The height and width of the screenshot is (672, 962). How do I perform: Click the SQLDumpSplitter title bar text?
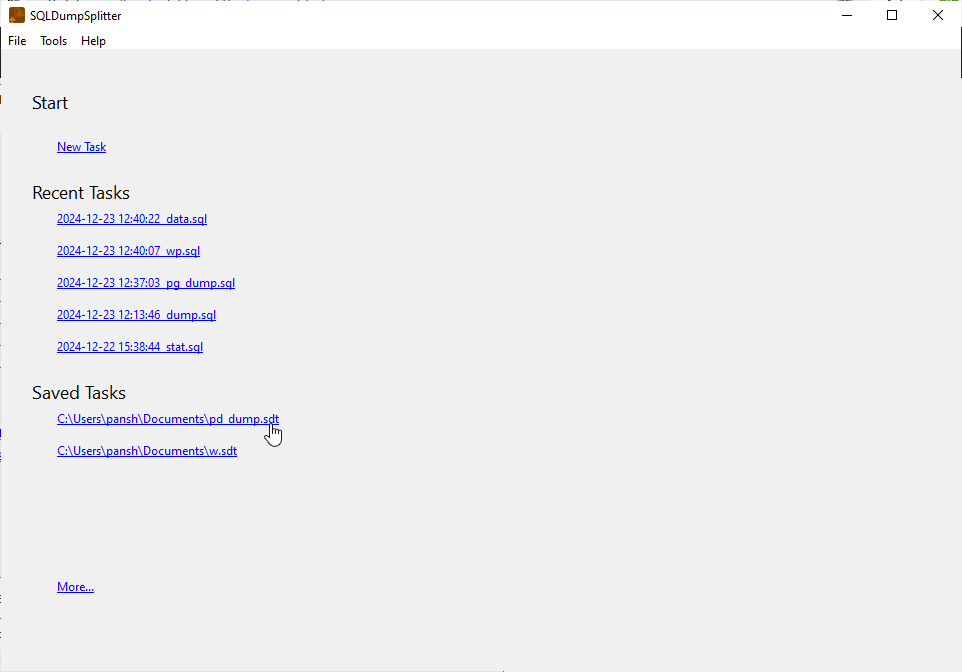coord(76,16)
